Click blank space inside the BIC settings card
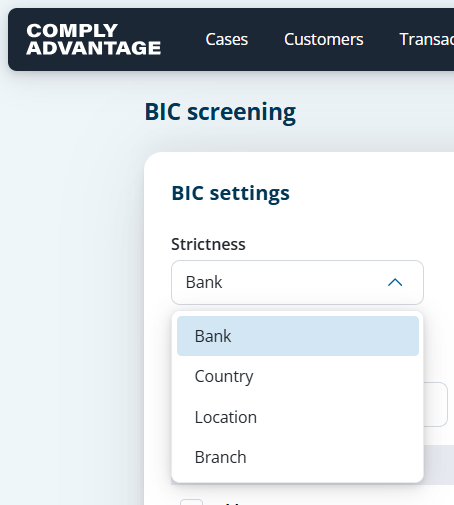454x505 pixels. coord(367,207)
